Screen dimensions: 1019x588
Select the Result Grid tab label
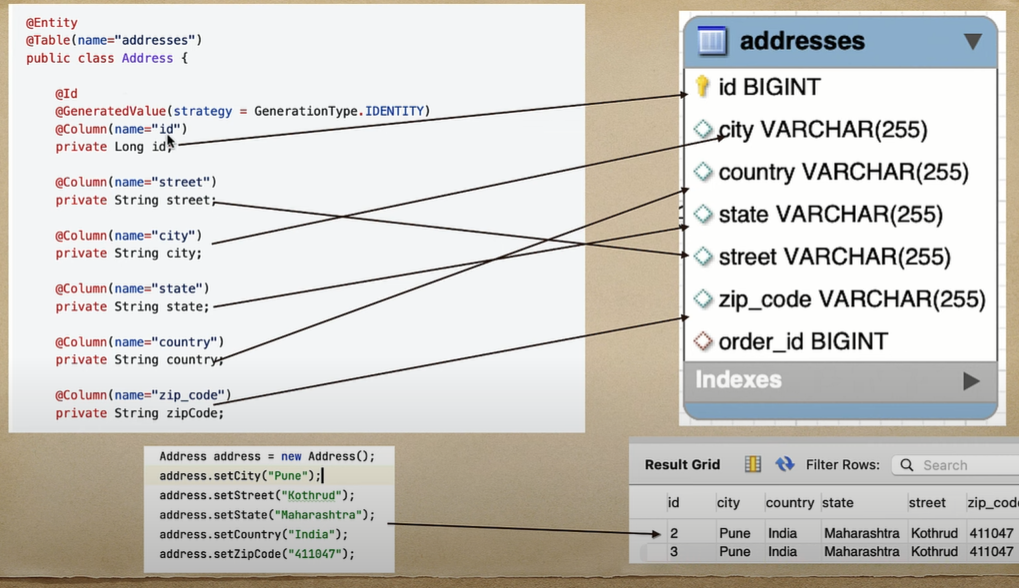click(x=682, y=464)
